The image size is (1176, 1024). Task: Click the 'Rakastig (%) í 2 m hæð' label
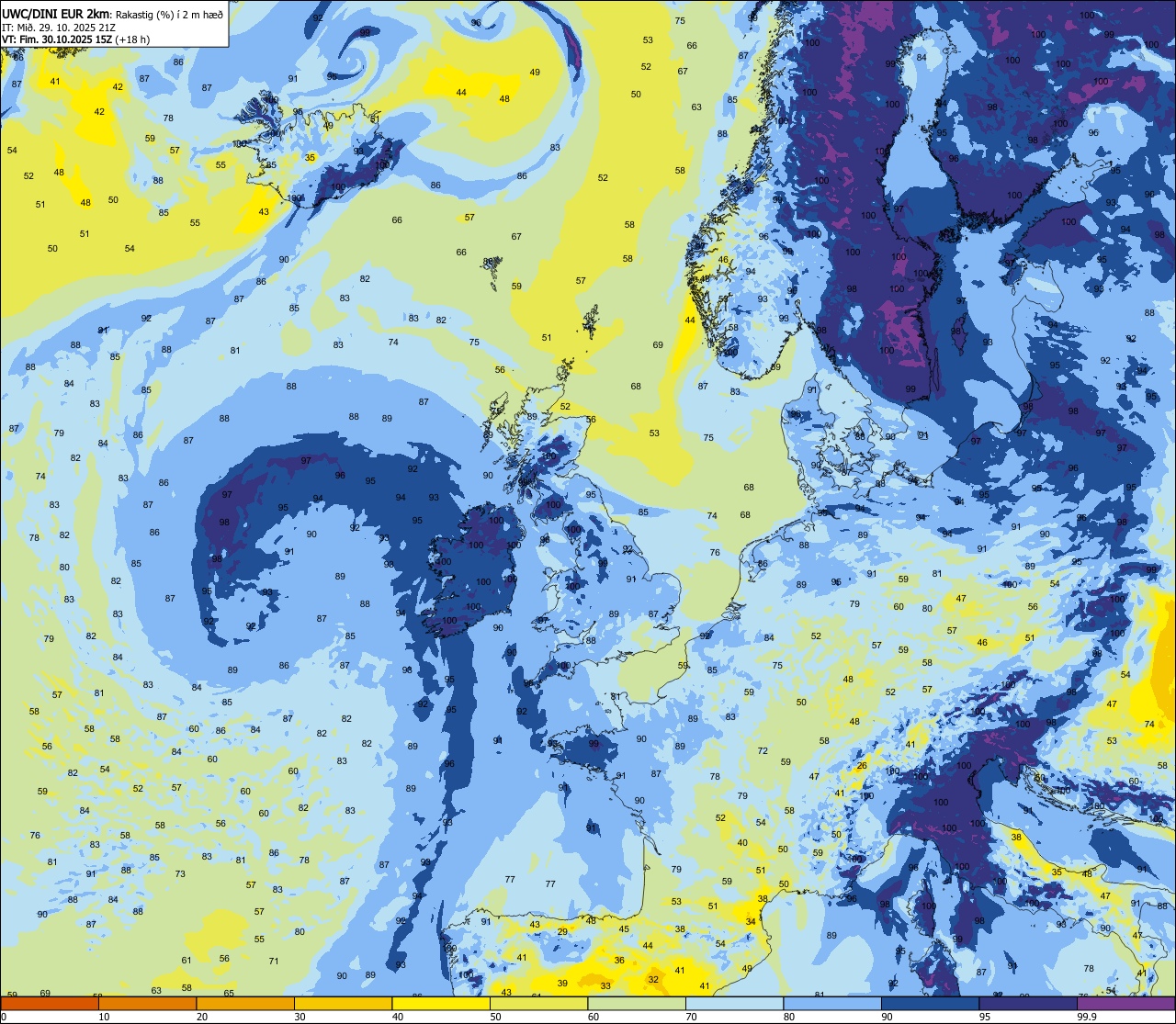(x=168, y=13)
